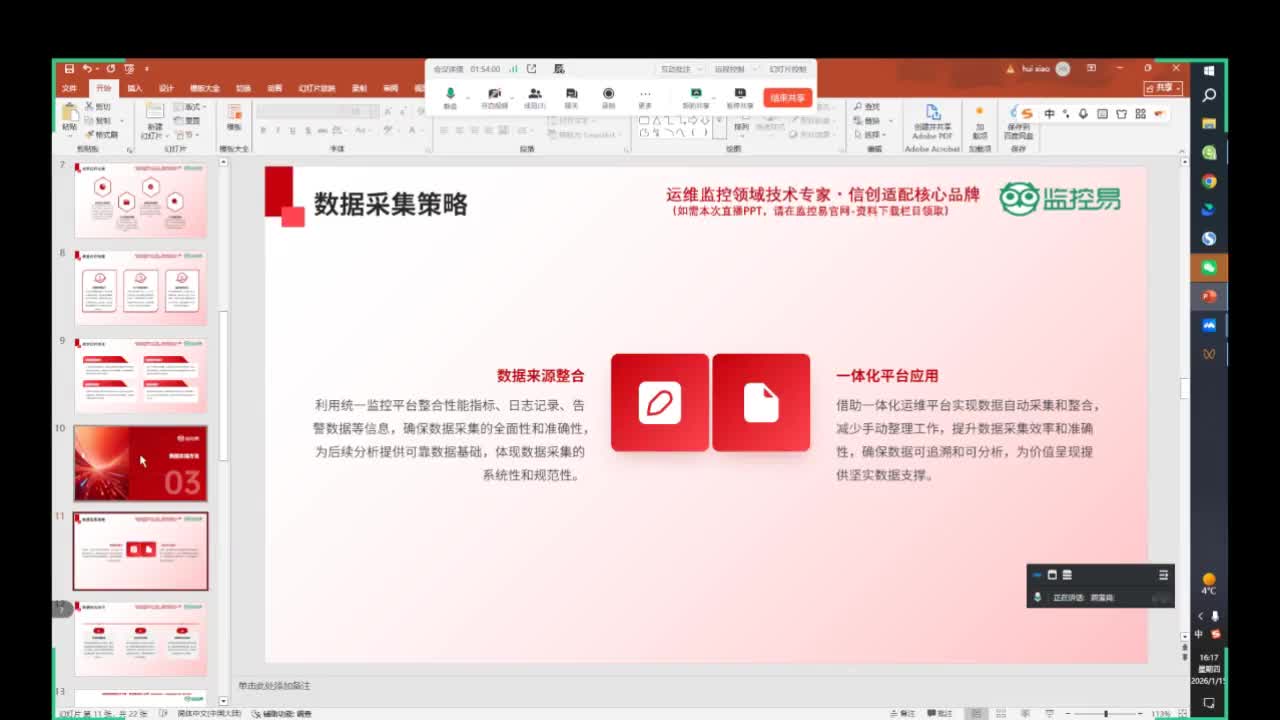Image resolution: width=1280 pixels, height=720 pixels.
Task: Click the red end sharing button
Action: pos(787,98)
